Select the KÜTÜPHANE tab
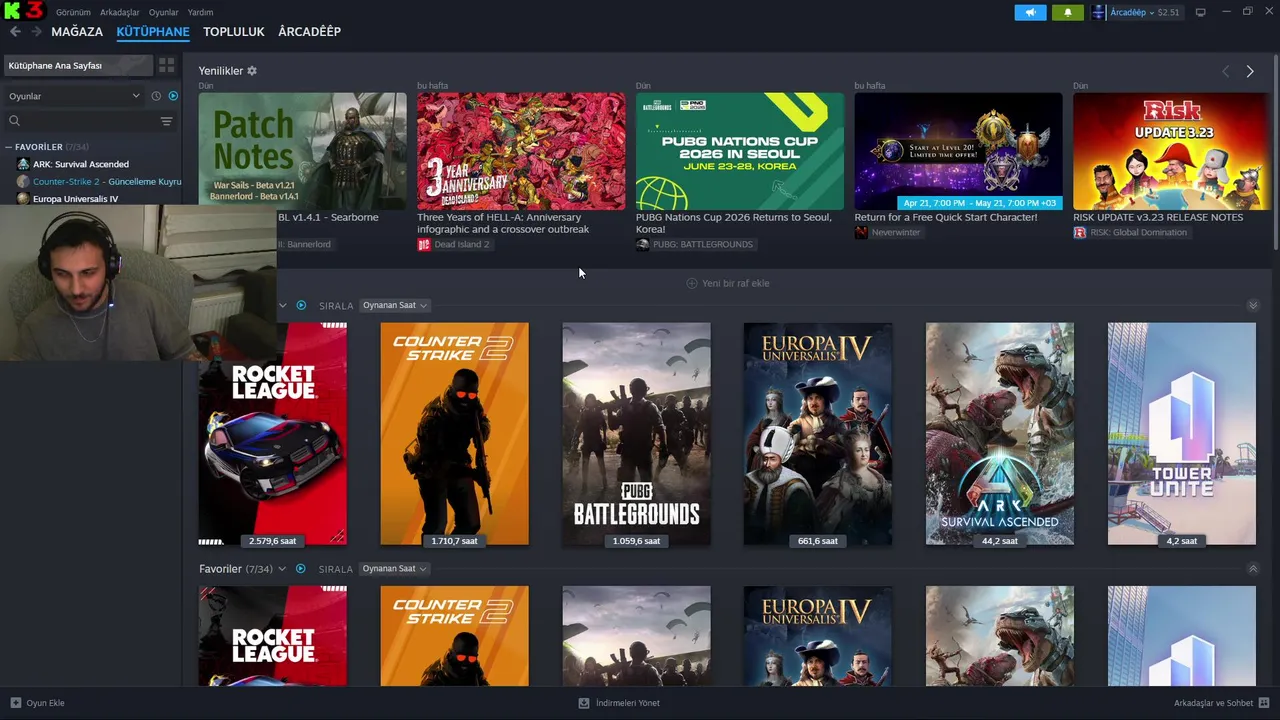The image size is (1280, 720). tap(153, 32)
